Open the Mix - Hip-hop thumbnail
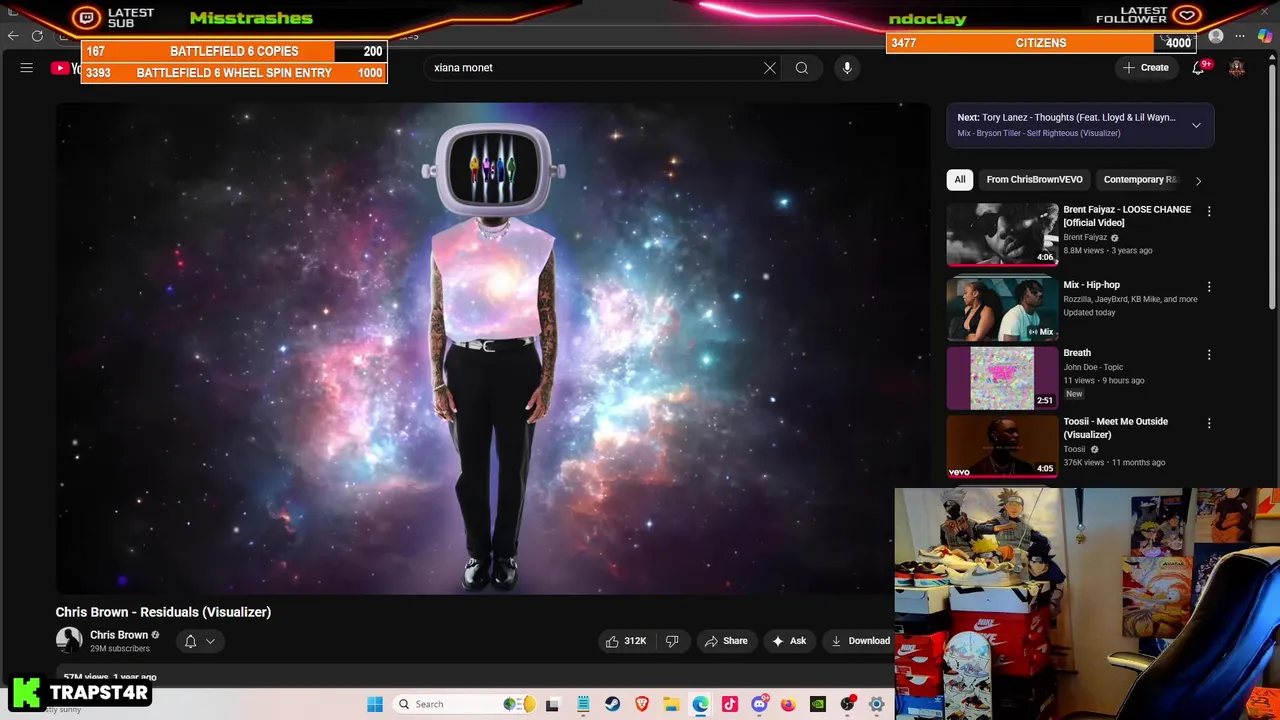The height and width of the screenshot is (720, 1280). point(1002,309)
